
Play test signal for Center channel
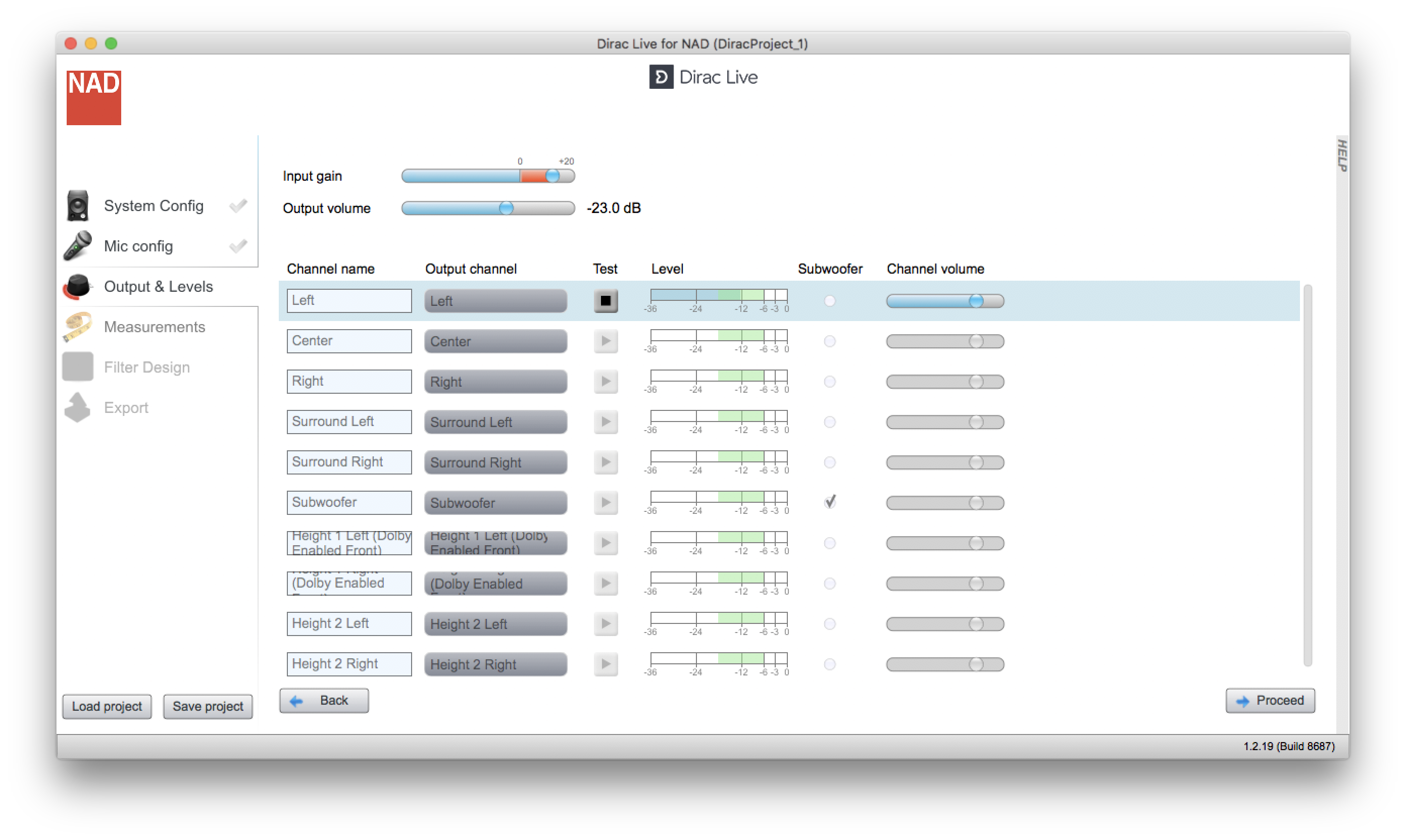606,341
